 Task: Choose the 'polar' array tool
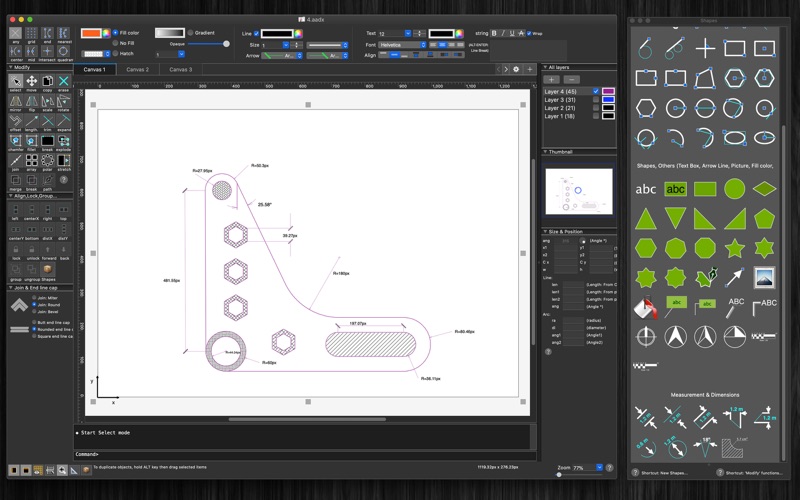(x=47, y=160)
